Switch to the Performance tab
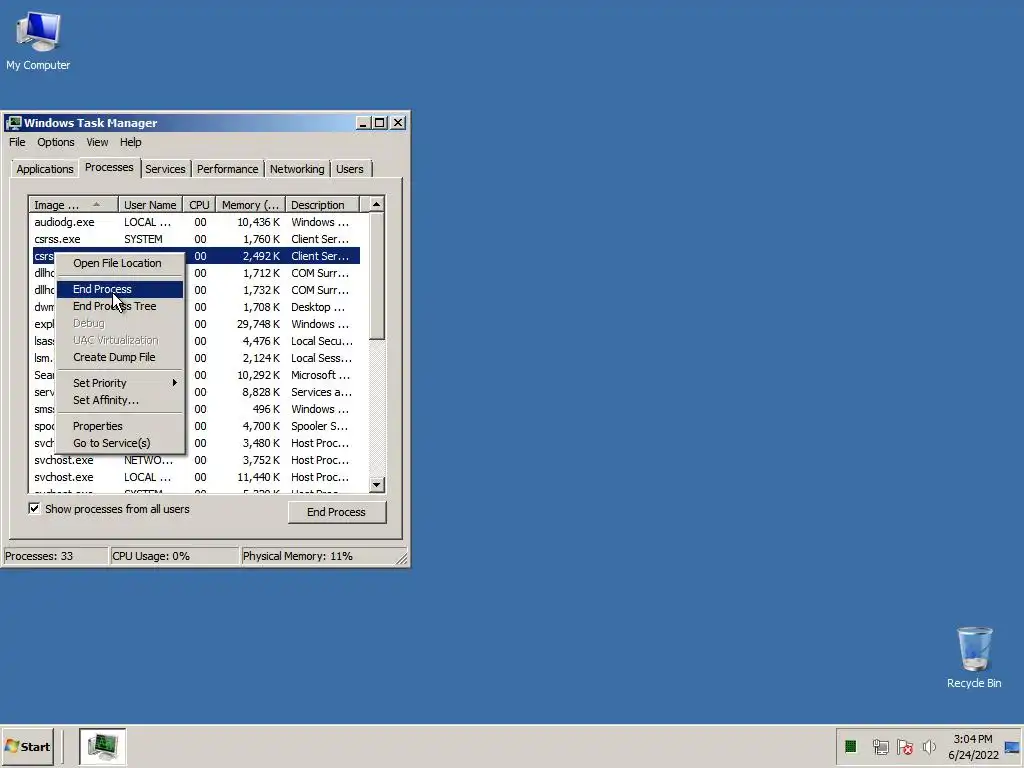Screen dimensions: 1024x768 (x=227, y=168)
